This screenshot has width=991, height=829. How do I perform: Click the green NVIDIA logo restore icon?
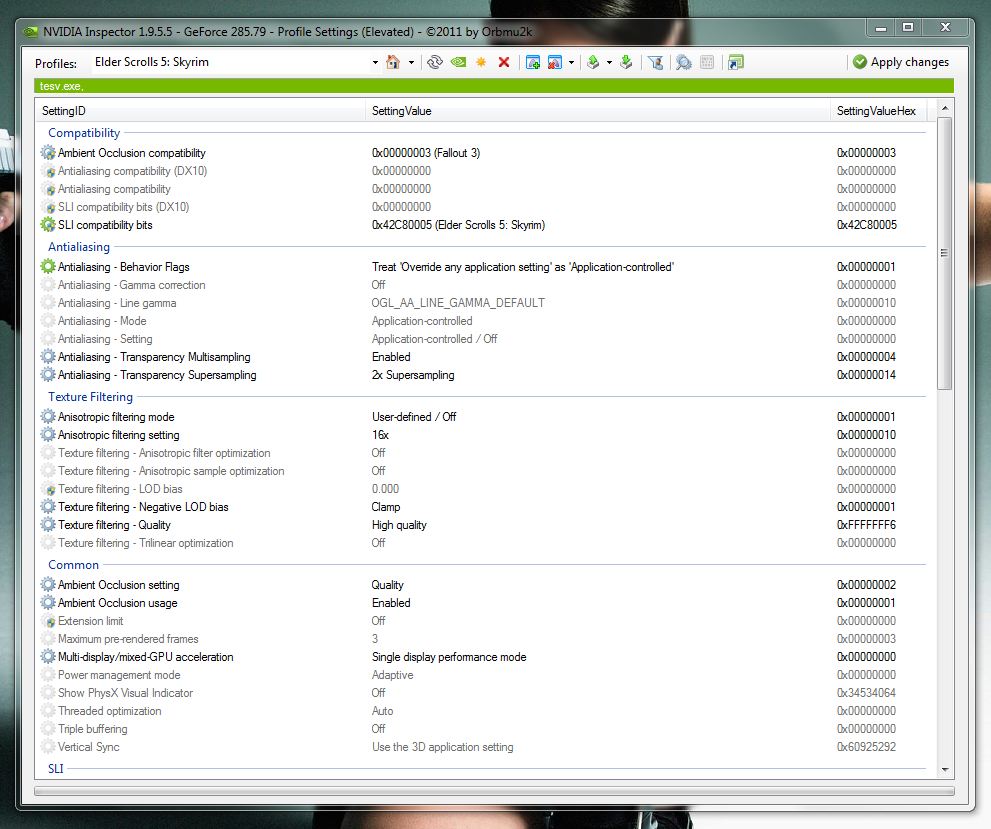(458, 62)
